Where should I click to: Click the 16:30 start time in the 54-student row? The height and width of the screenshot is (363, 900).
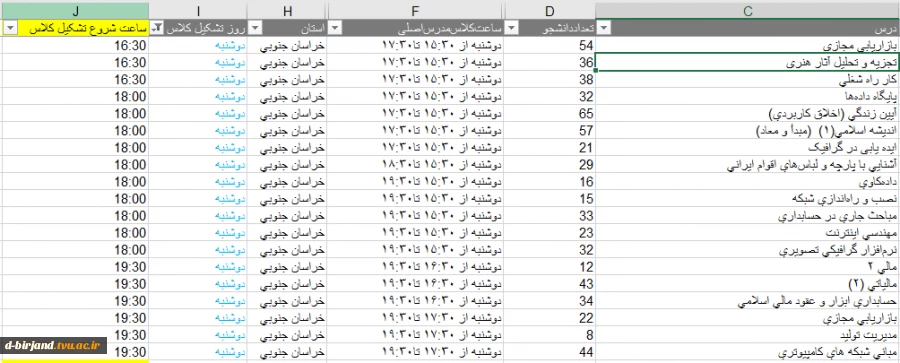[75, 45]
